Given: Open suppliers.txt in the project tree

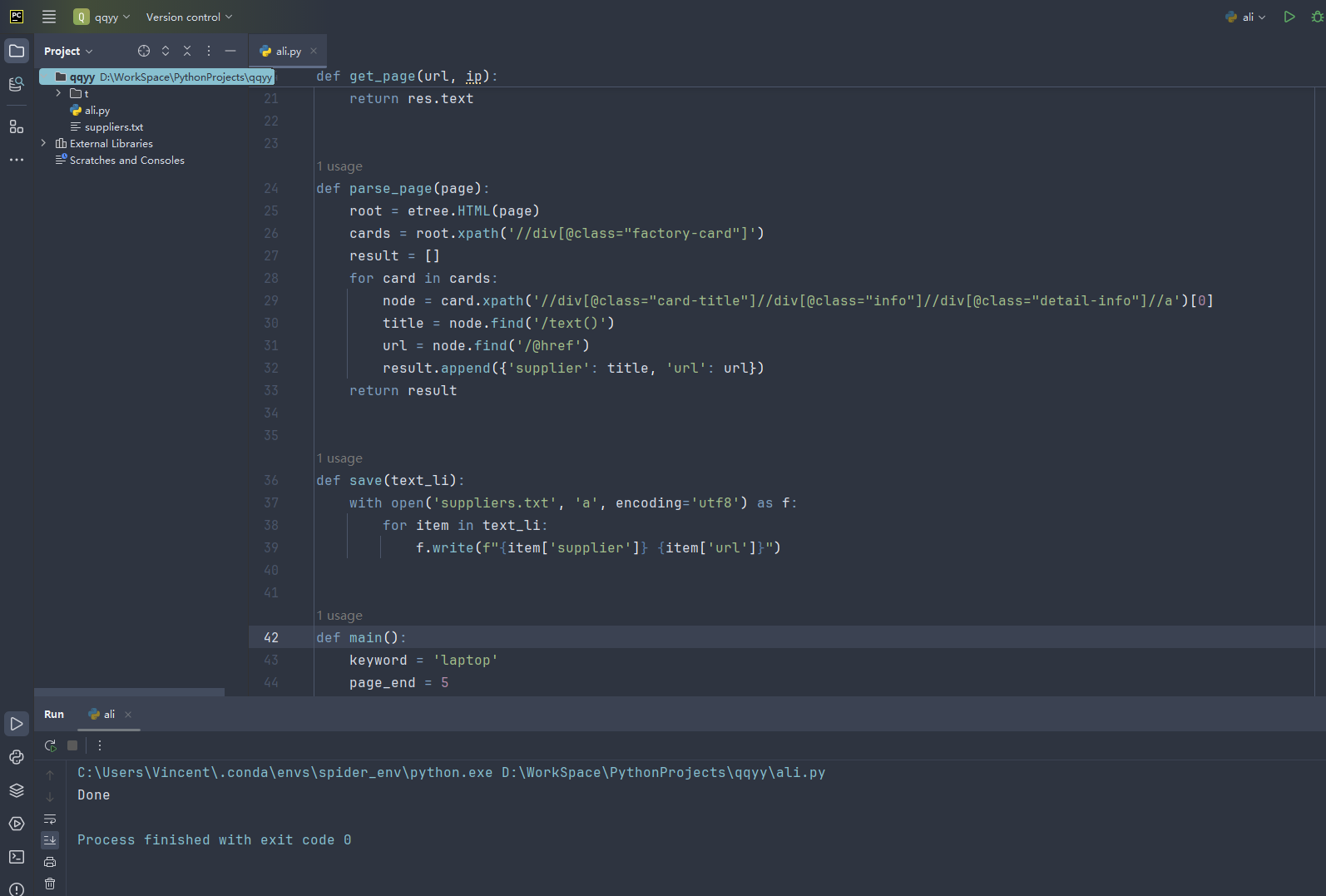Looking at the screenshot, I should 113,126.
